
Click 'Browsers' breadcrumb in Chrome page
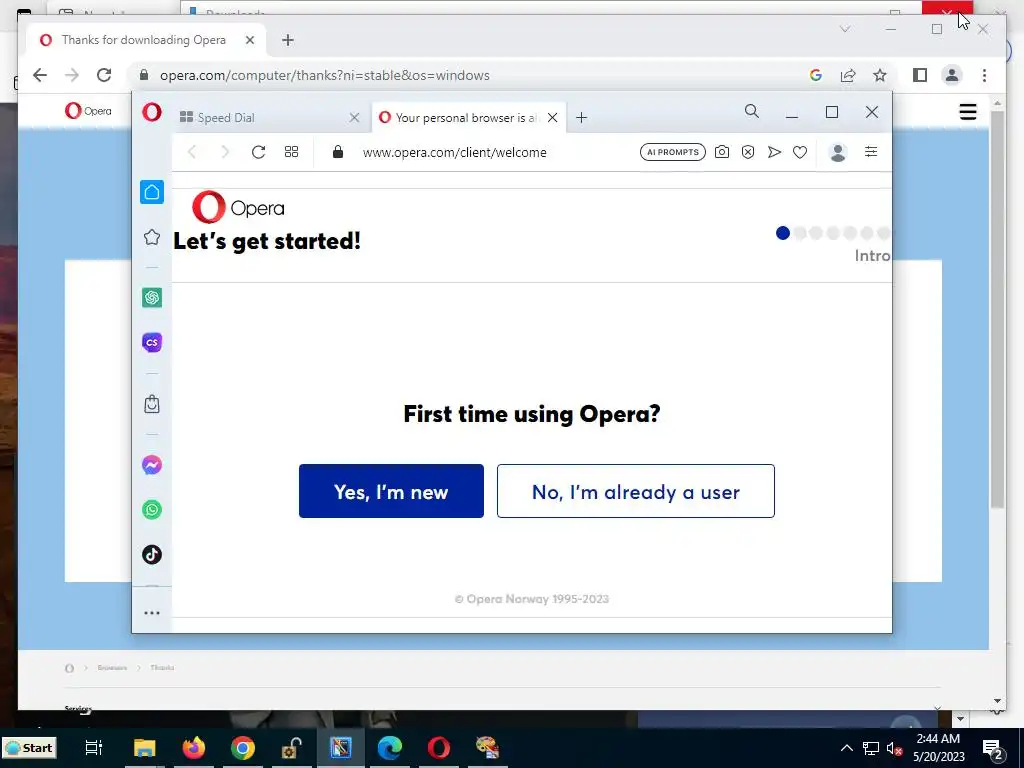click(112, 667)
